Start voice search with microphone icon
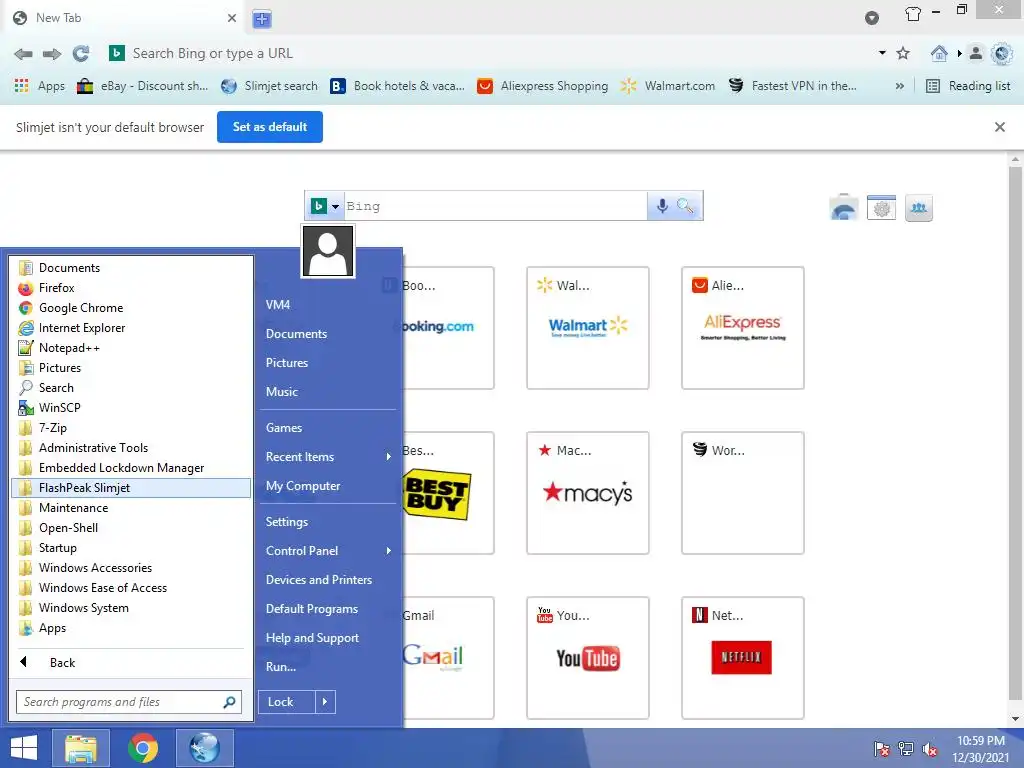 [x=662, y=206]
